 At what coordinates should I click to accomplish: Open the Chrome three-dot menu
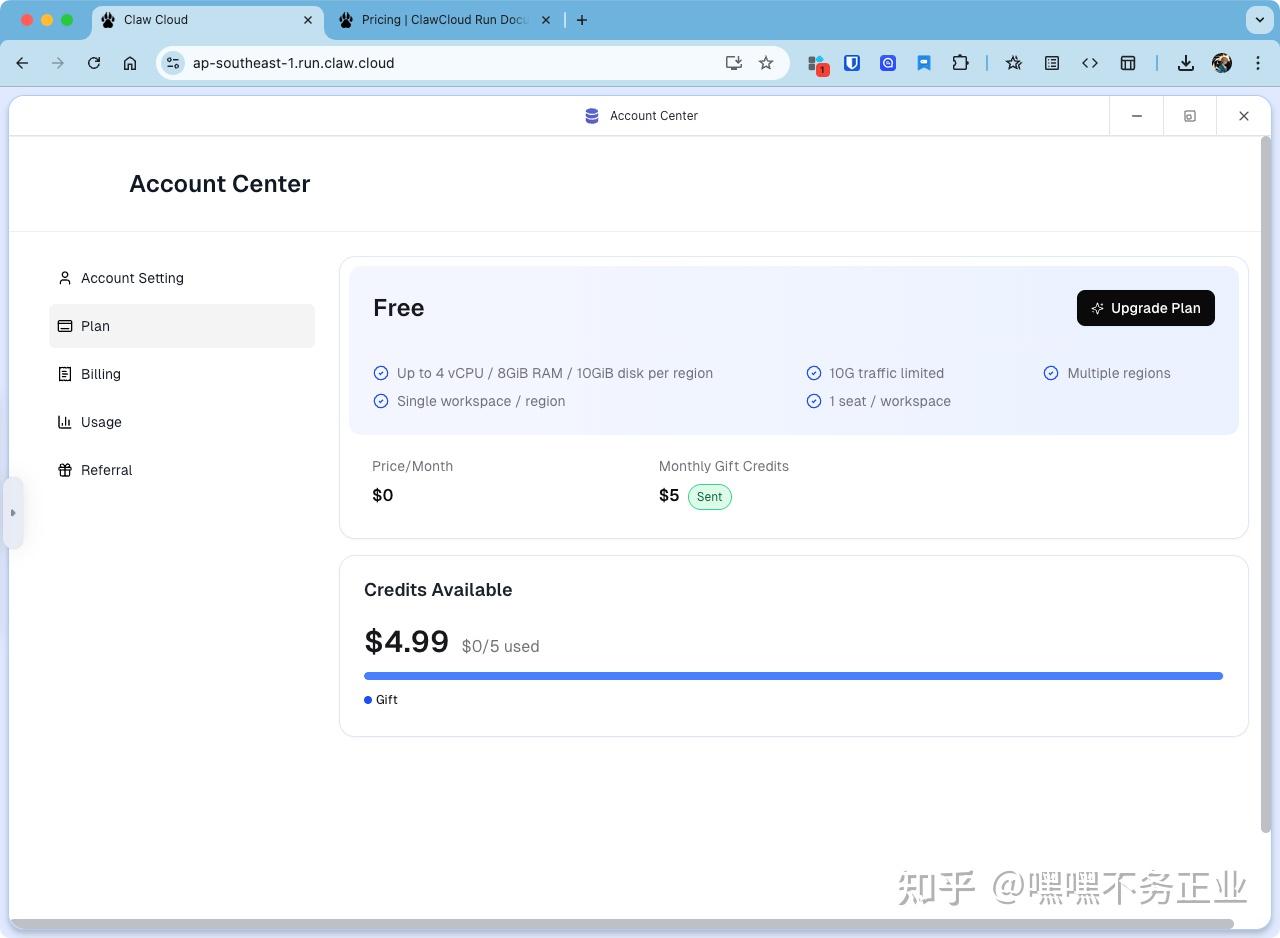tap(1258, 63)
